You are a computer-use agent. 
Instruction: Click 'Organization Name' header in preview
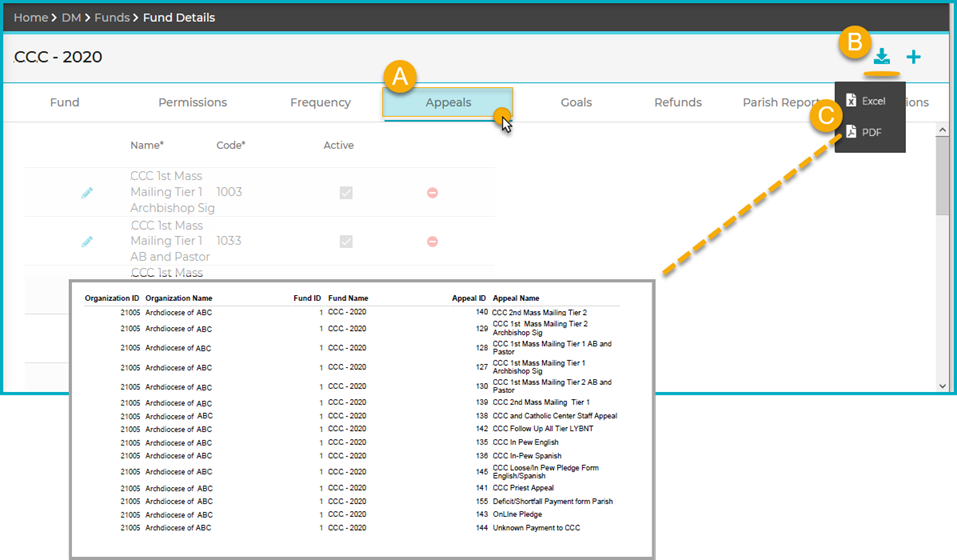[x=179, y=298]
